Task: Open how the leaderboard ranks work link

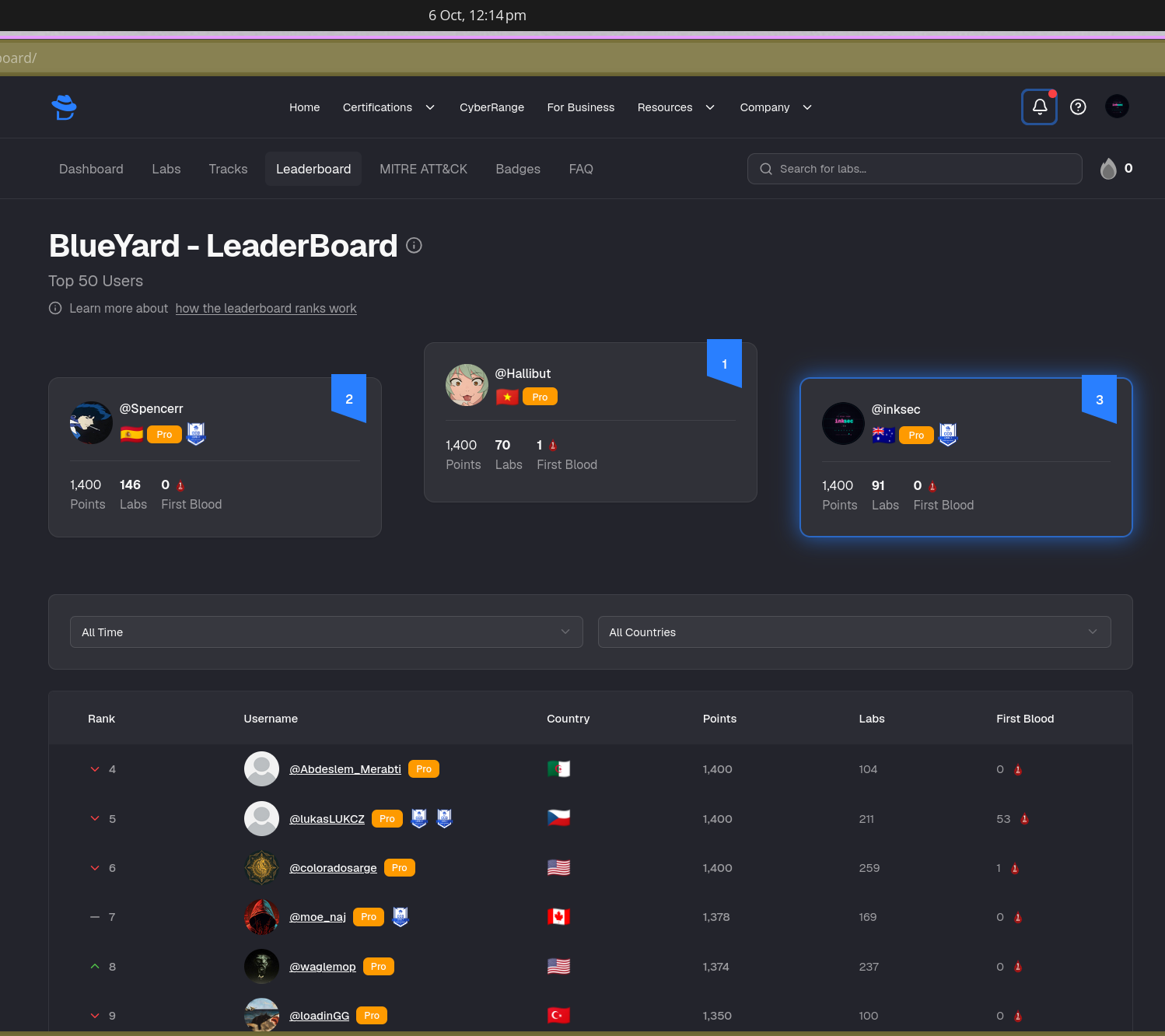Action: point(266,308)
